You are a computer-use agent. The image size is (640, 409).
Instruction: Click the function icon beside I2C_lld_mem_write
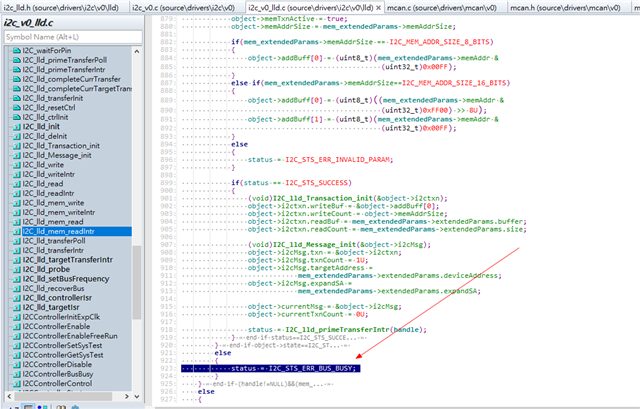coord(17,203)
